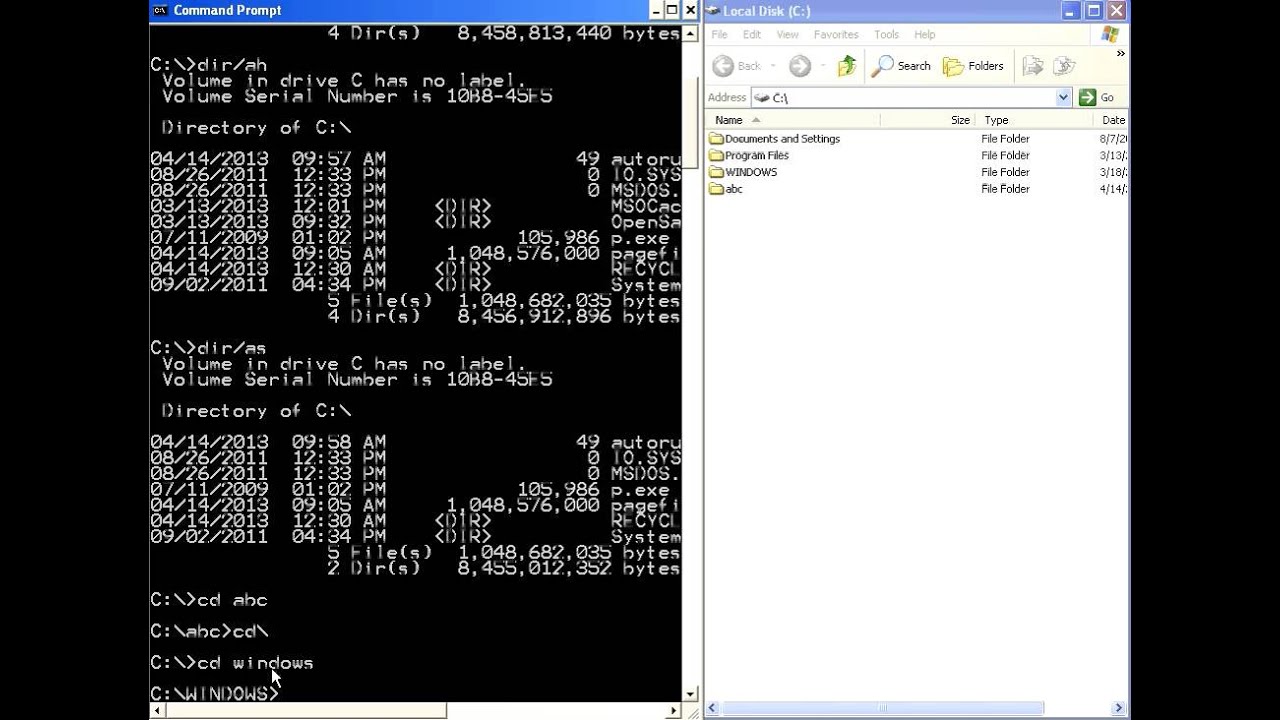Click Command Prompt vertical scrollbar down arrow
Viewport: 1280px width, 720px height.
690,694
